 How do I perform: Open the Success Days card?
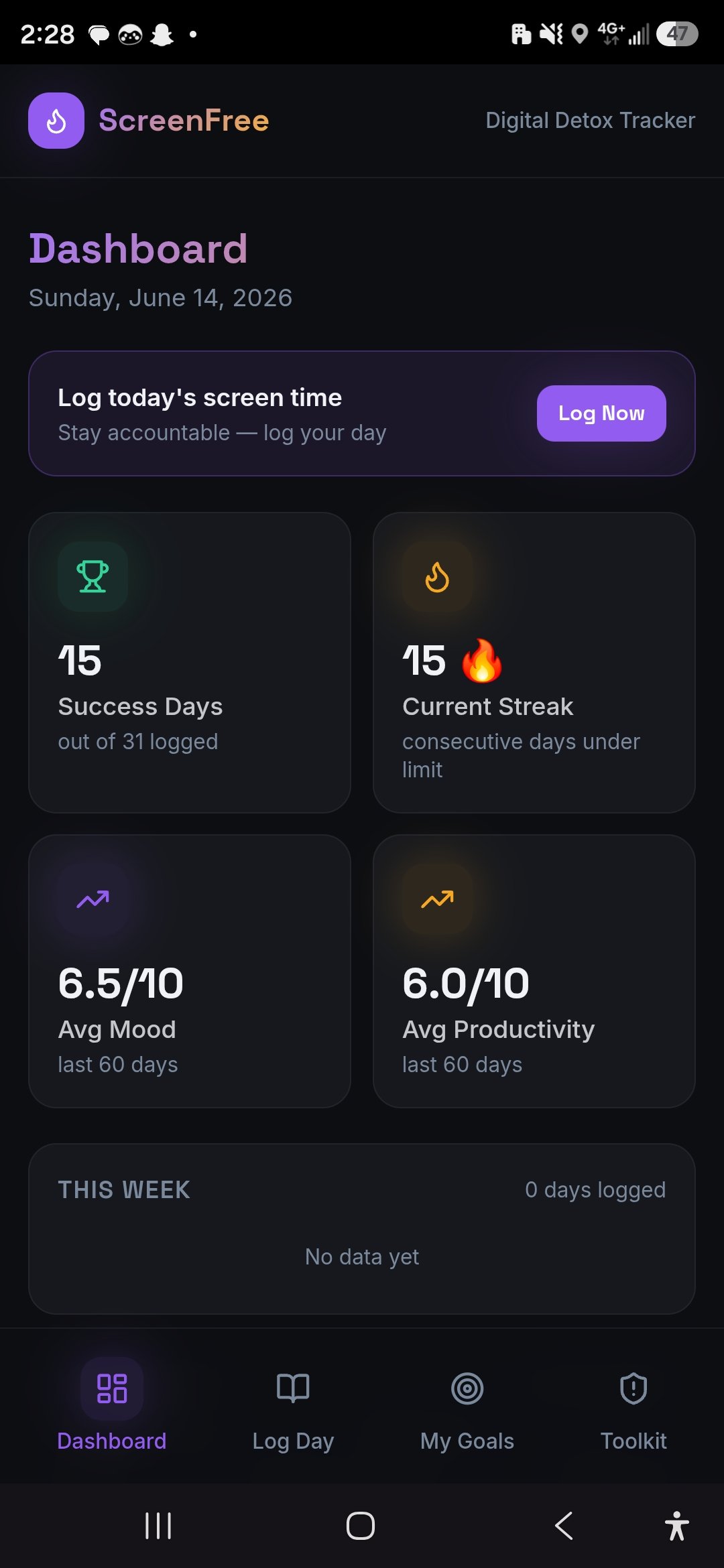click(x=190, y=663)
